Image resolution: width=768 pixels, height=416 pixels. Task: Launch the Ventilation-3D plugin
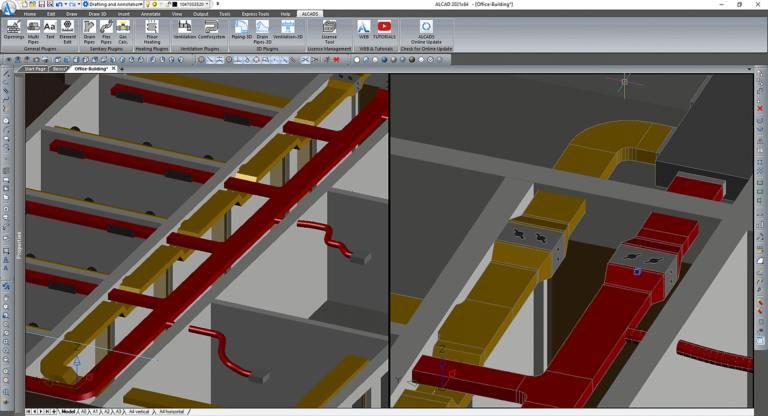point(288,29)
